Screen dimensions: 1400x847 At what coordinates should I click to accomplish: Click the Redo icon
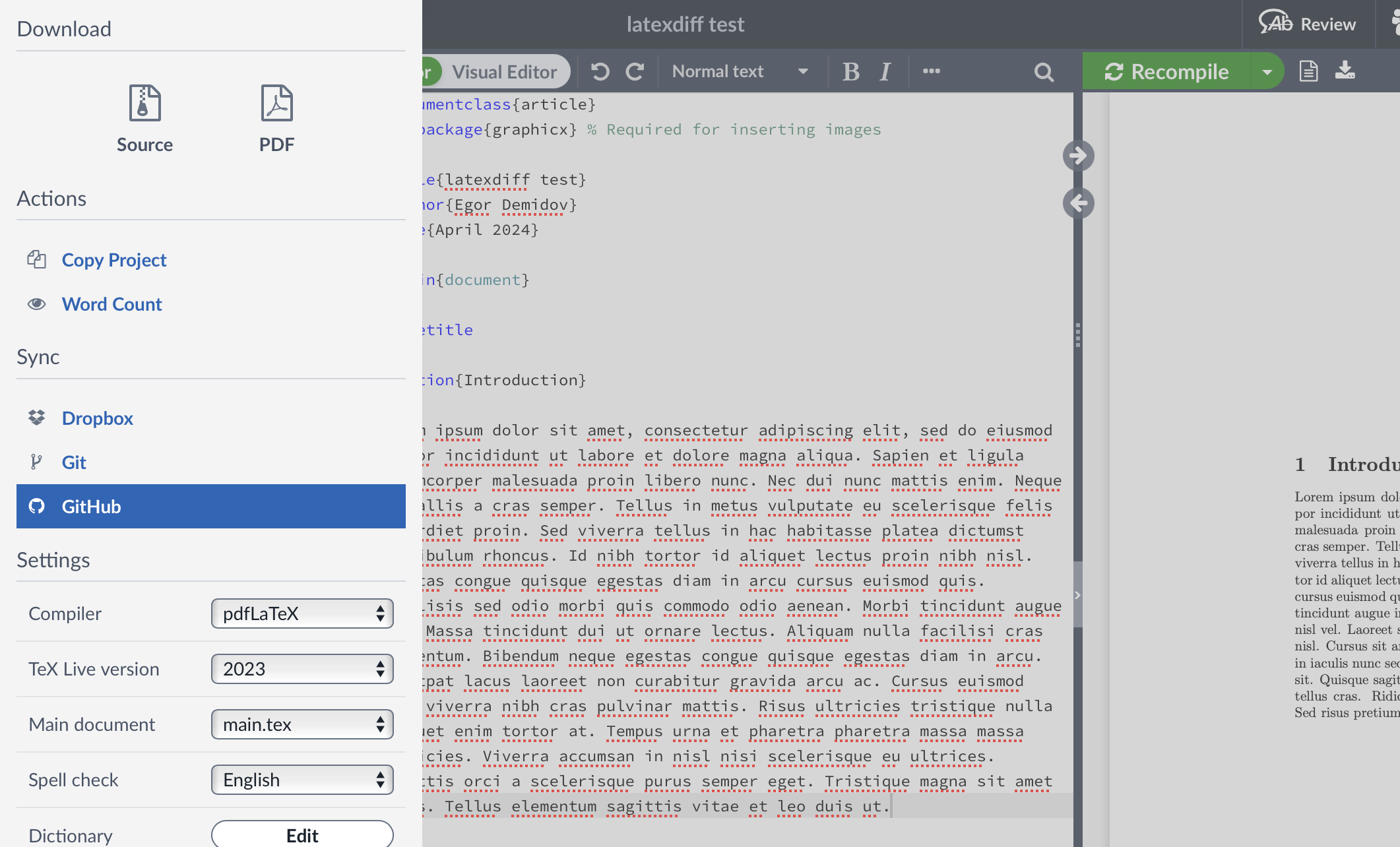tap(635, 71)
